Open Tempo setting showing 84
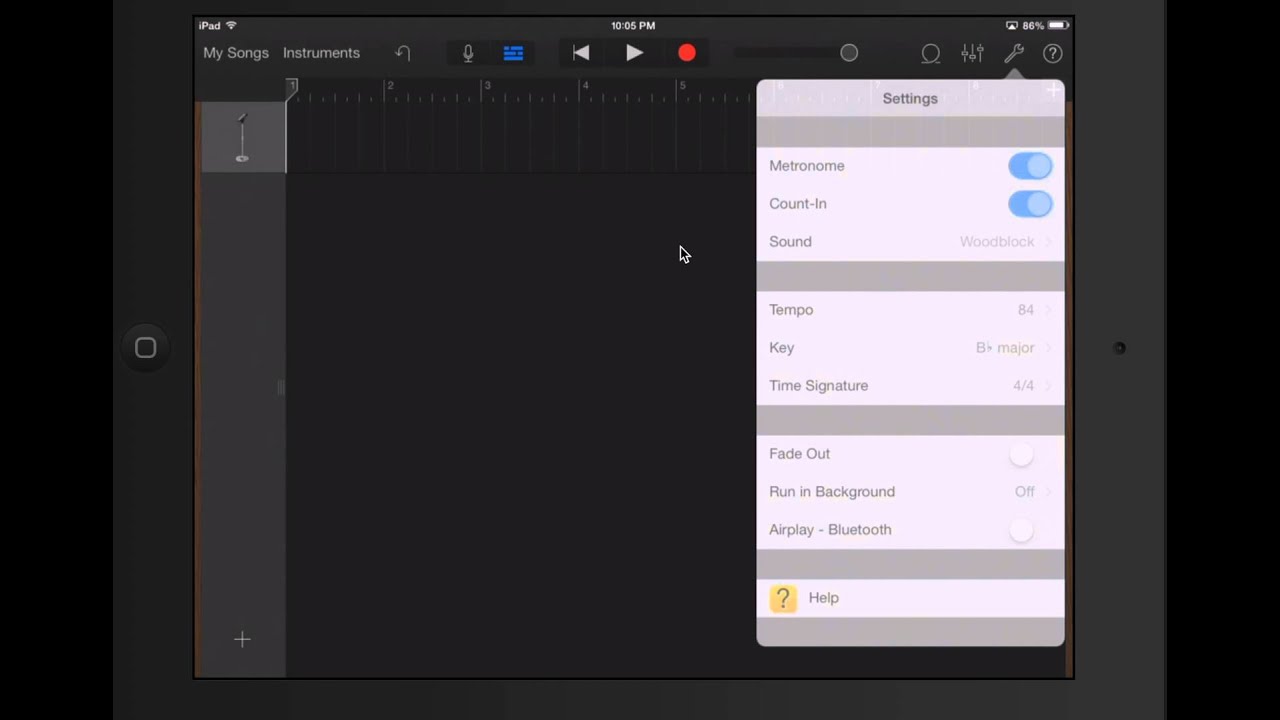The image size is (1280, 720). click(910, 310)
